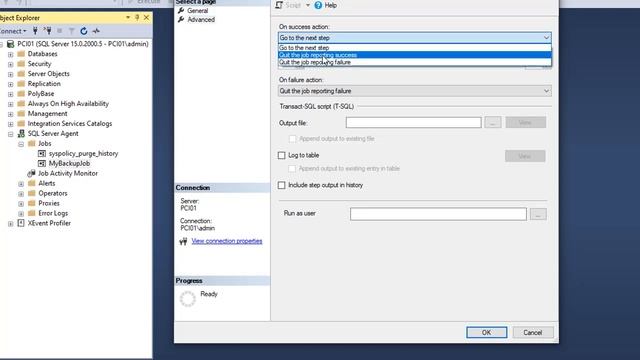Open View connection properties link
640x360 pixels.
click(x=227, y=241)
